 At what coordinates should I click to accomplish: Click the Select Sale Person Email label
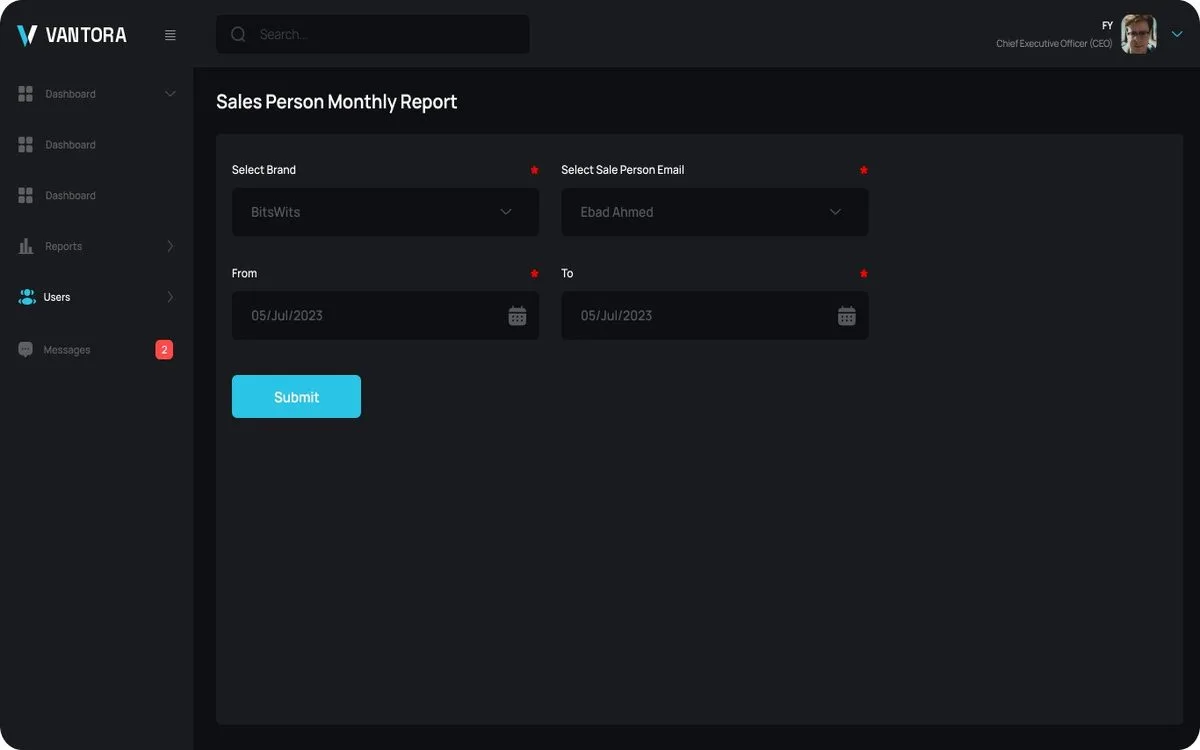[623, 170]
